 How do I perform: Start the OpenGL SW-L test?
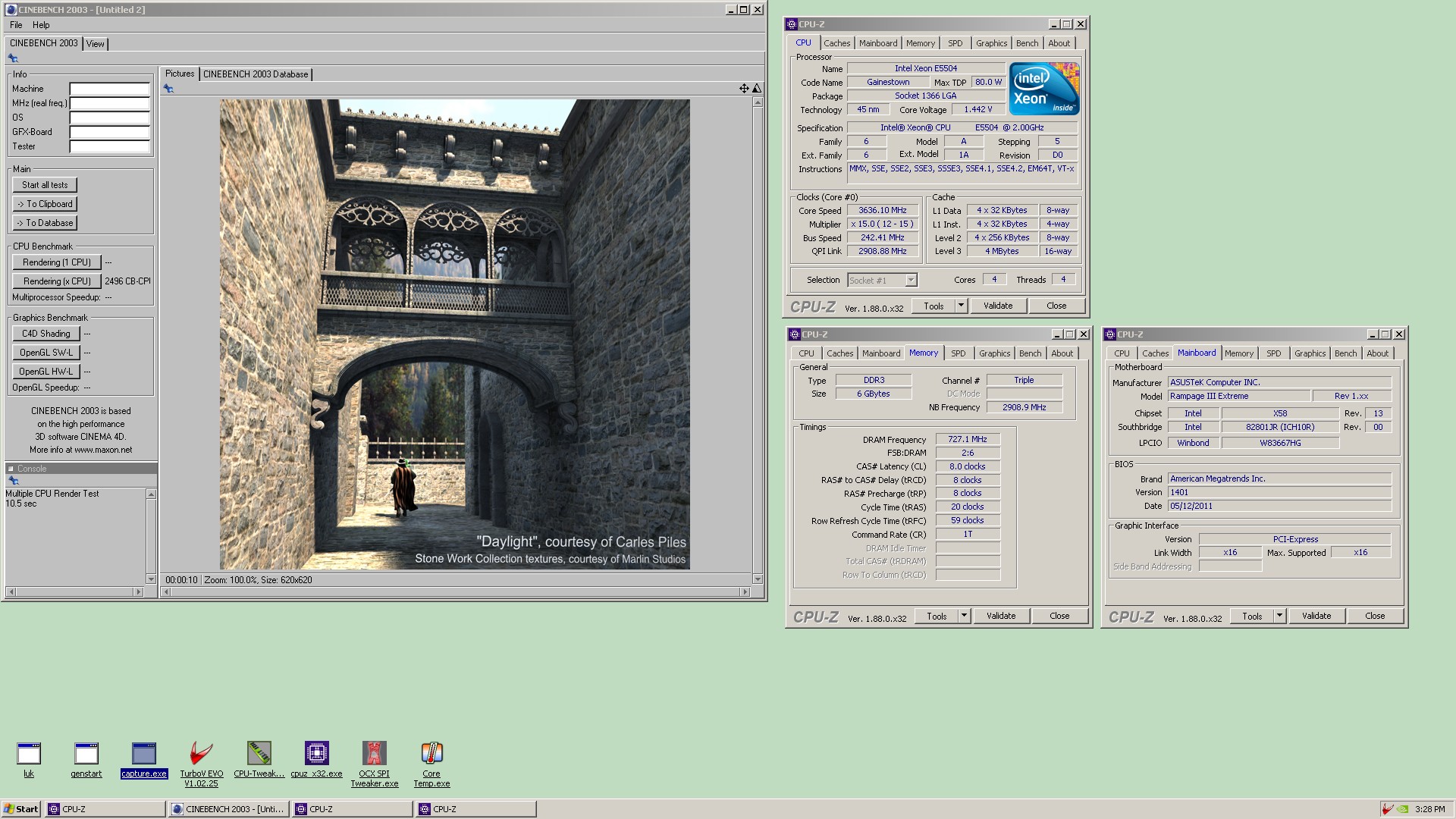(46, 353)
